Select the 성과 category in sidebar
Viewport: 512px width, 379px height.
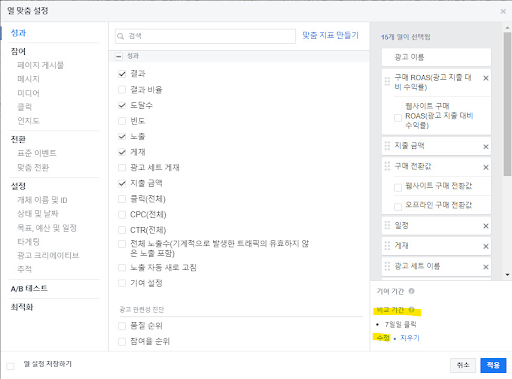(18, 33)
